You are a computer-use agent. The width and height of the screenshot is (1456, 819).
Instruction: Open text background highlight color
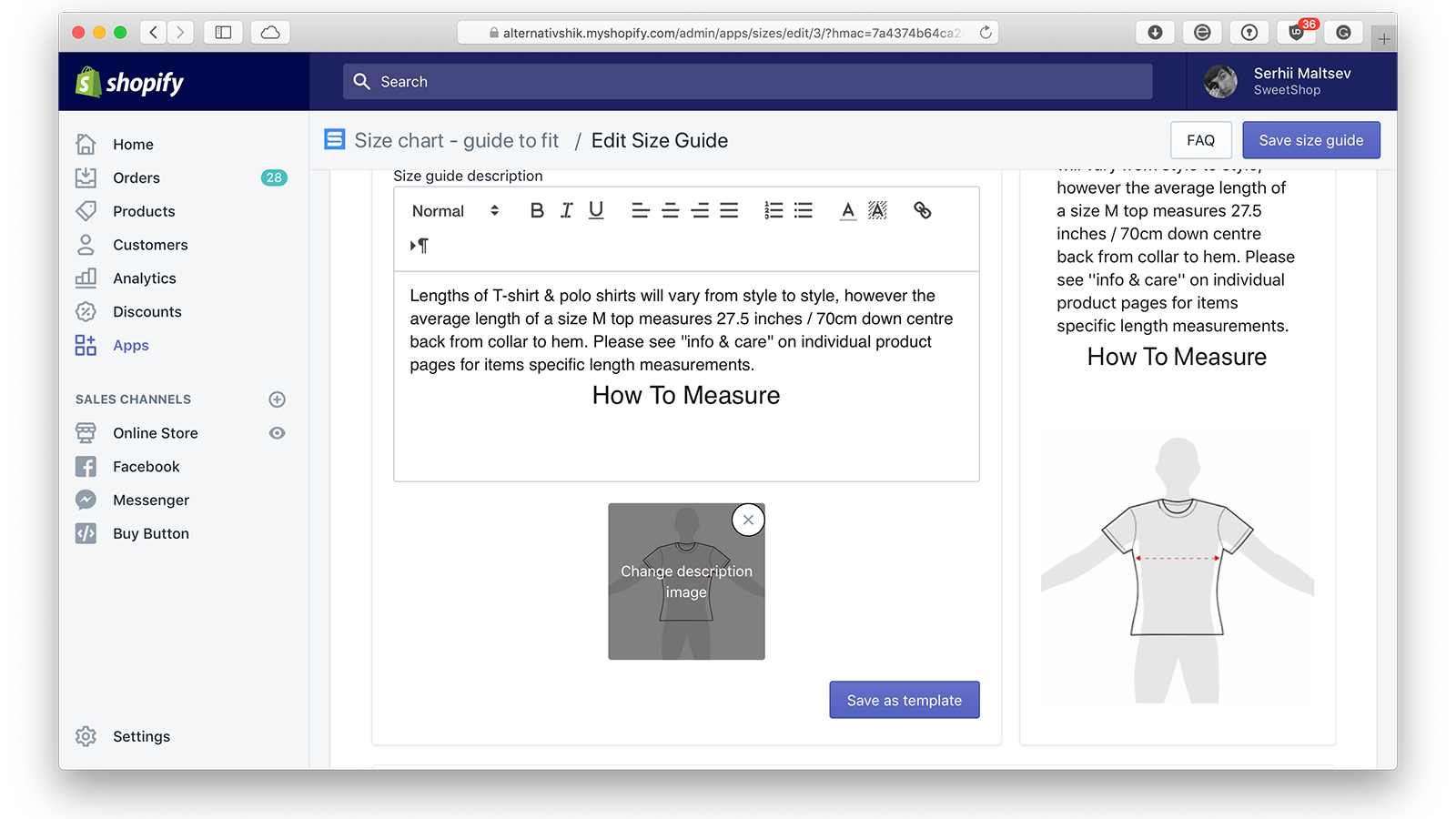(x=877, y=211)
